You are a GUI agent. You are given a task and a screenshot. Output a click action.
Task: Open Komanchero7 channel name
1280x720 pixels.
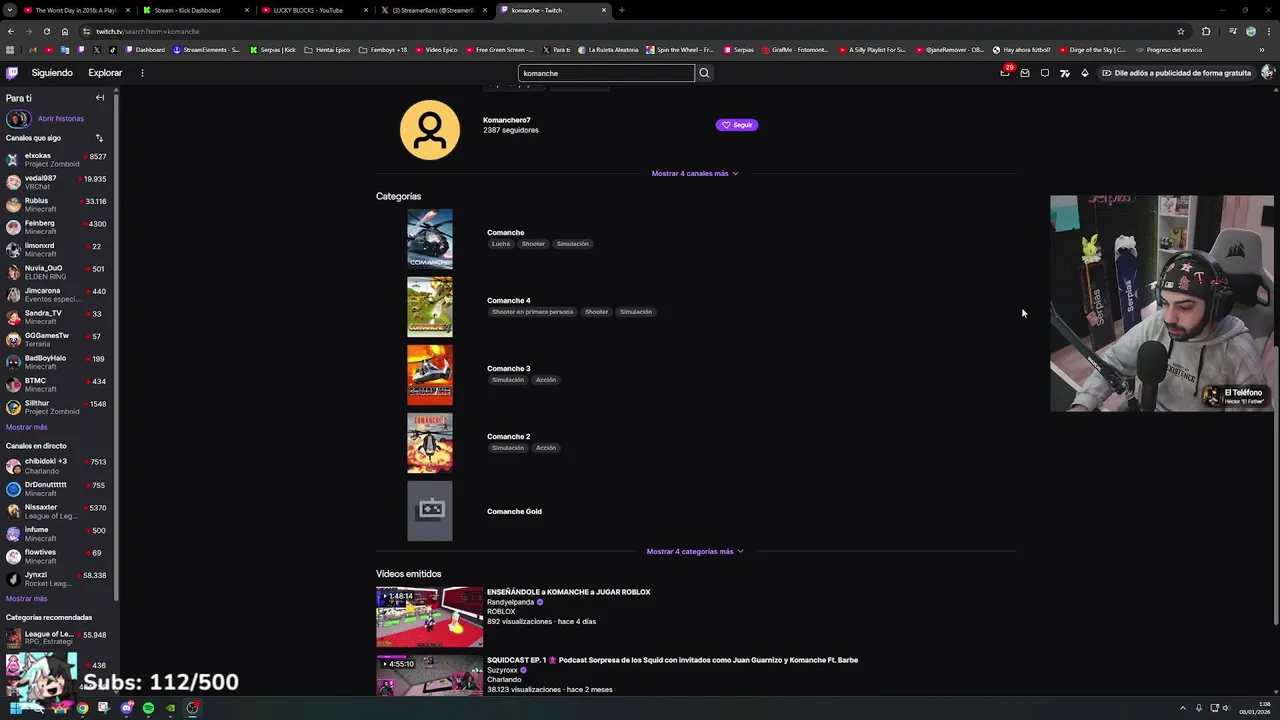[x=507, y=120]
